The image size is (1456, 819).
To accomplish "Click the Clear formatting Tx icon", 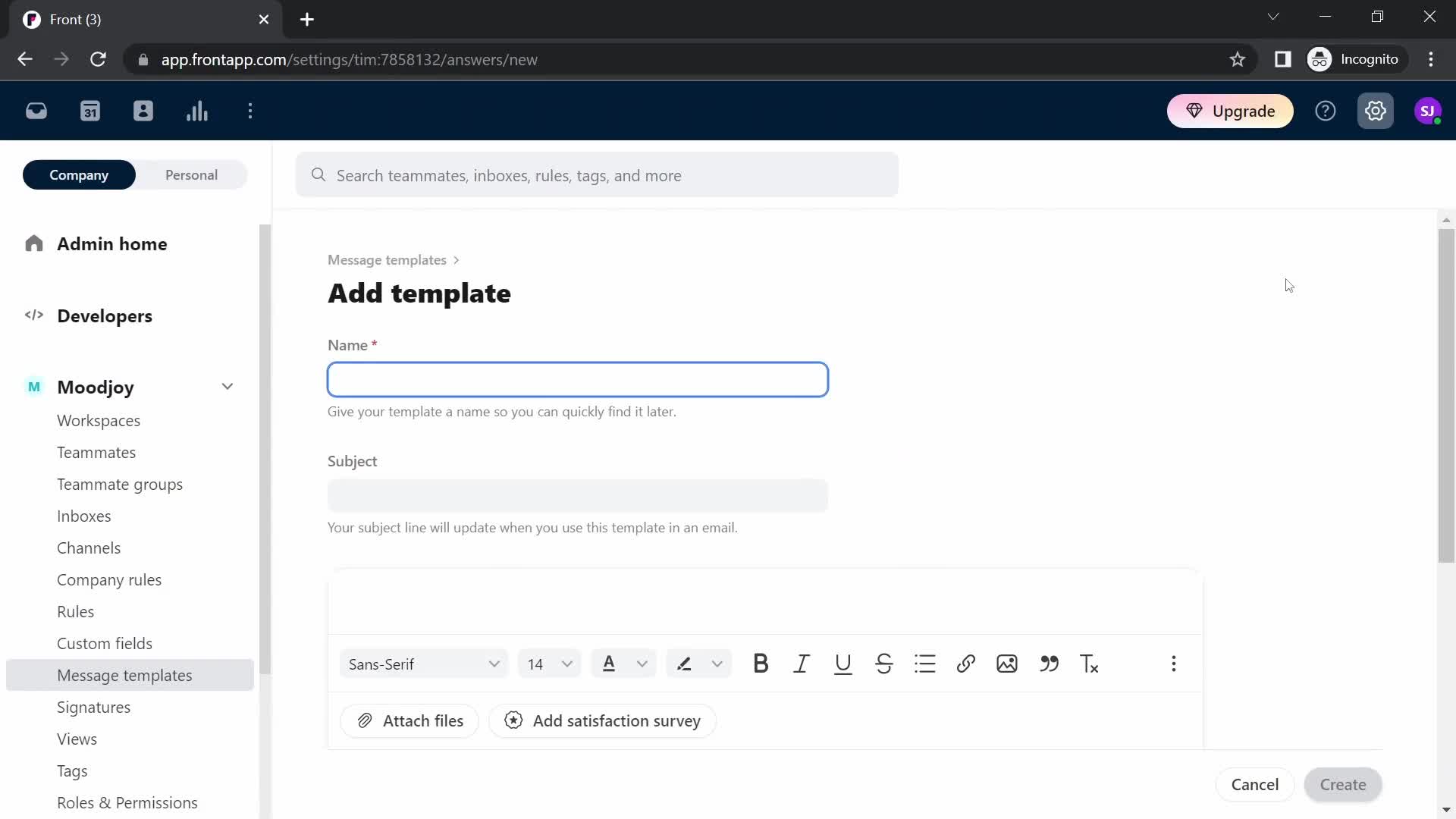I will tap(1090, 664).
